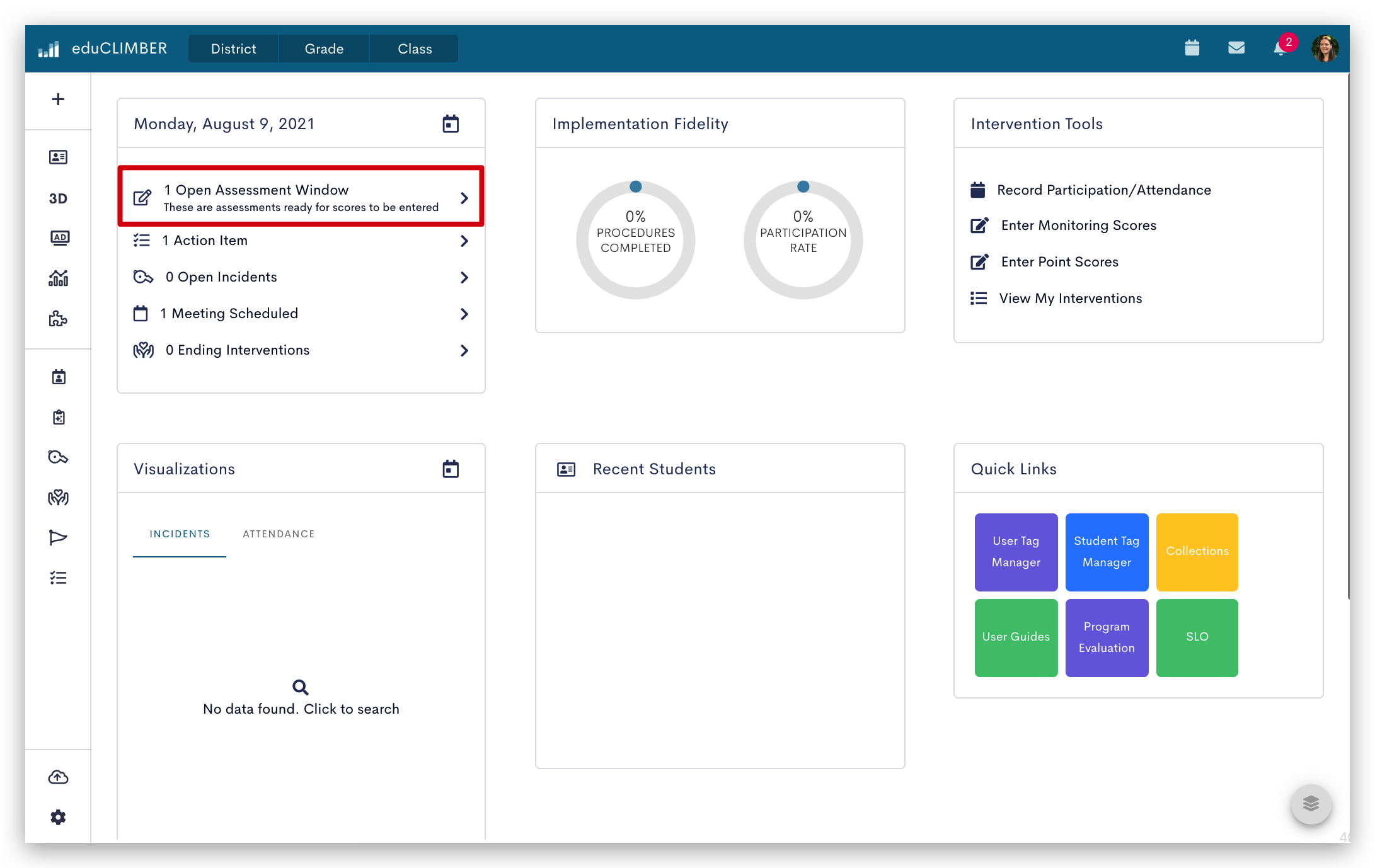The image size is (1375, 868).
Task: Select the 3D view icon in sidebar
Action: click(x=57, y=196)
